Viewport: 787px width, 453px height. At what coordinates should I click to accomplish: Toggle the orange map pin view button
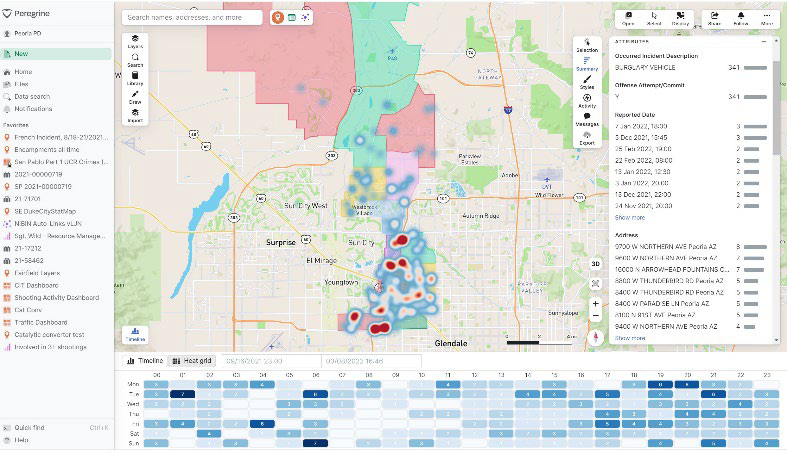point(277,17)
